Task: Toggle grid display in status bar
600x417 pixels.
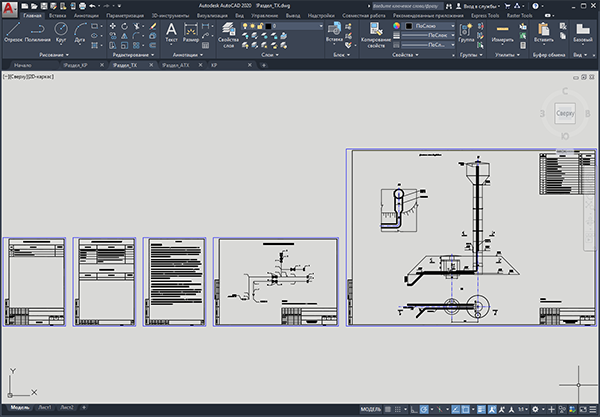Action: pos(388,410)
